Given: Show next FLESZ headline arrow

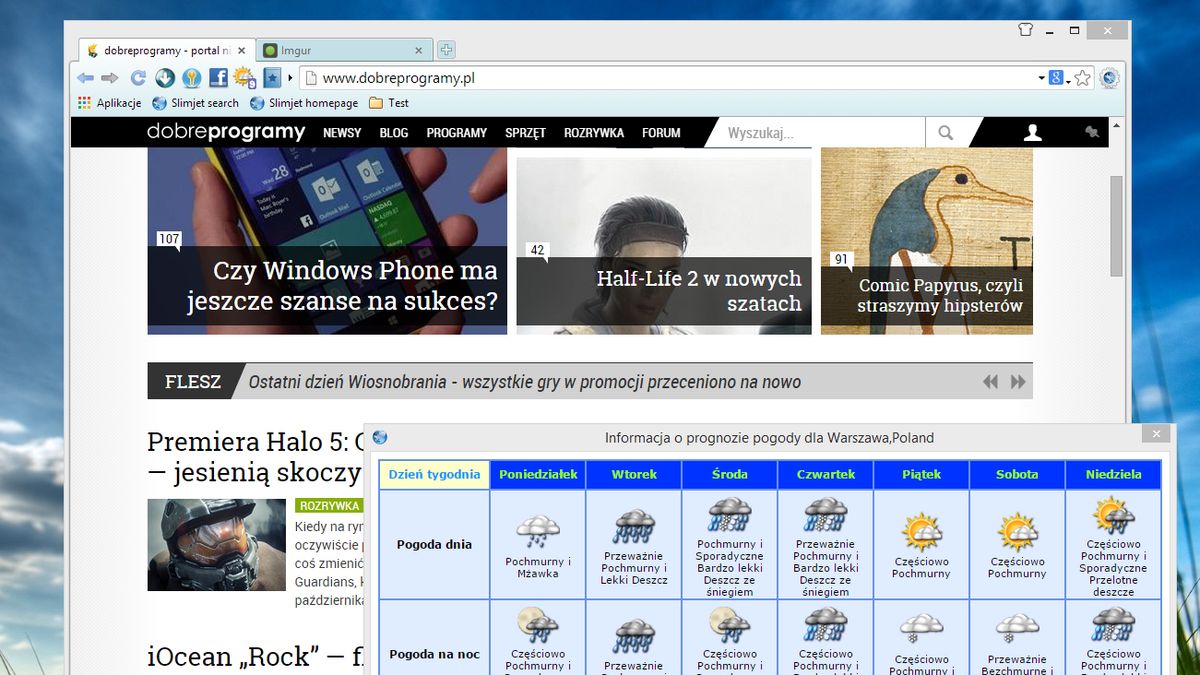Looking at the screenshot, I should click(x=1018, y=382).
